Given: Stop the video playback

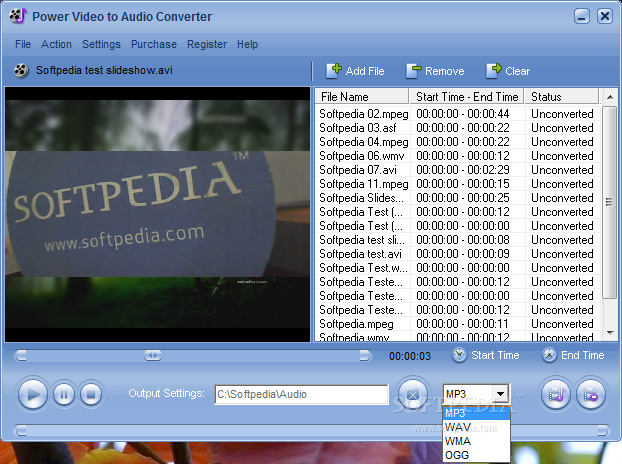Looking at the screenshot, I should point(91,394).
